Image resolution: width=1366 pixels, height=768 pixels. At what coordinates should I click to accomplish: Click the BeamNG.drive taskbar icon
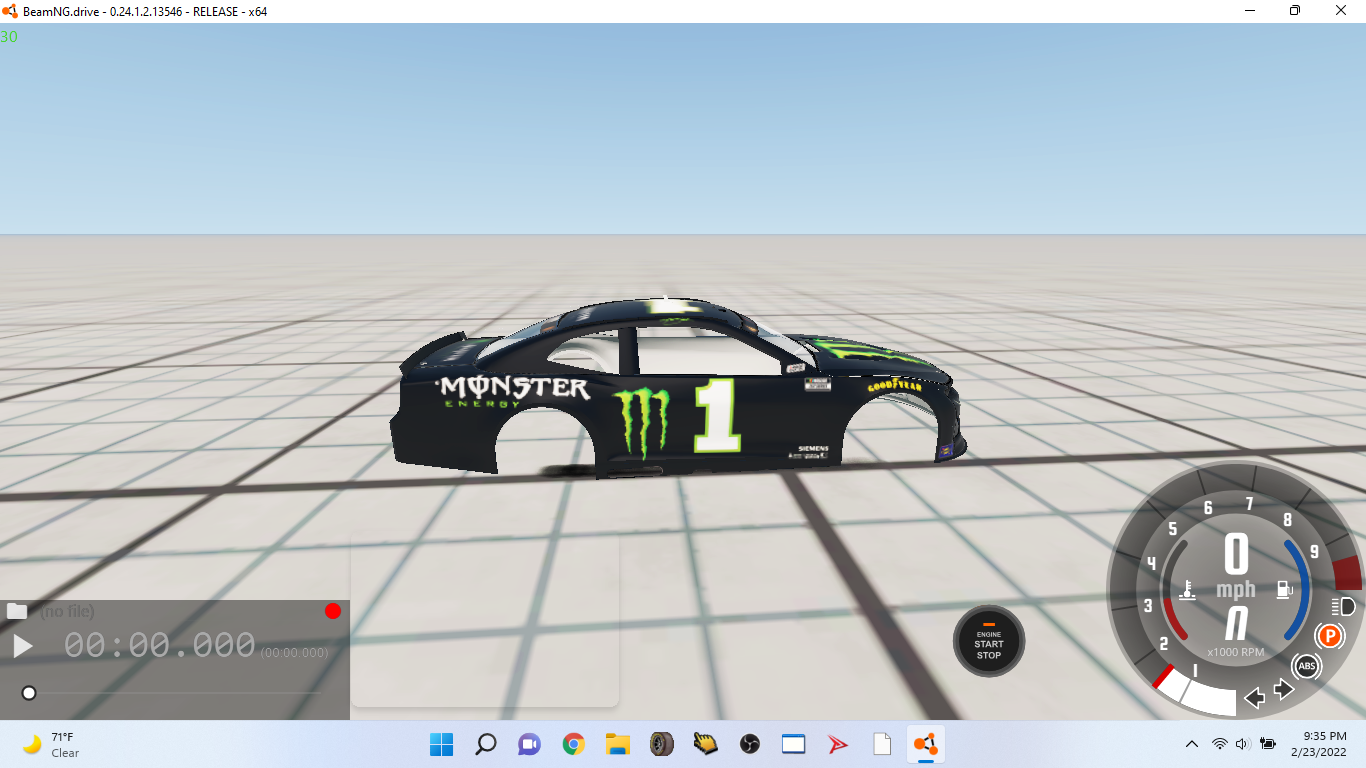coord(925,744)
